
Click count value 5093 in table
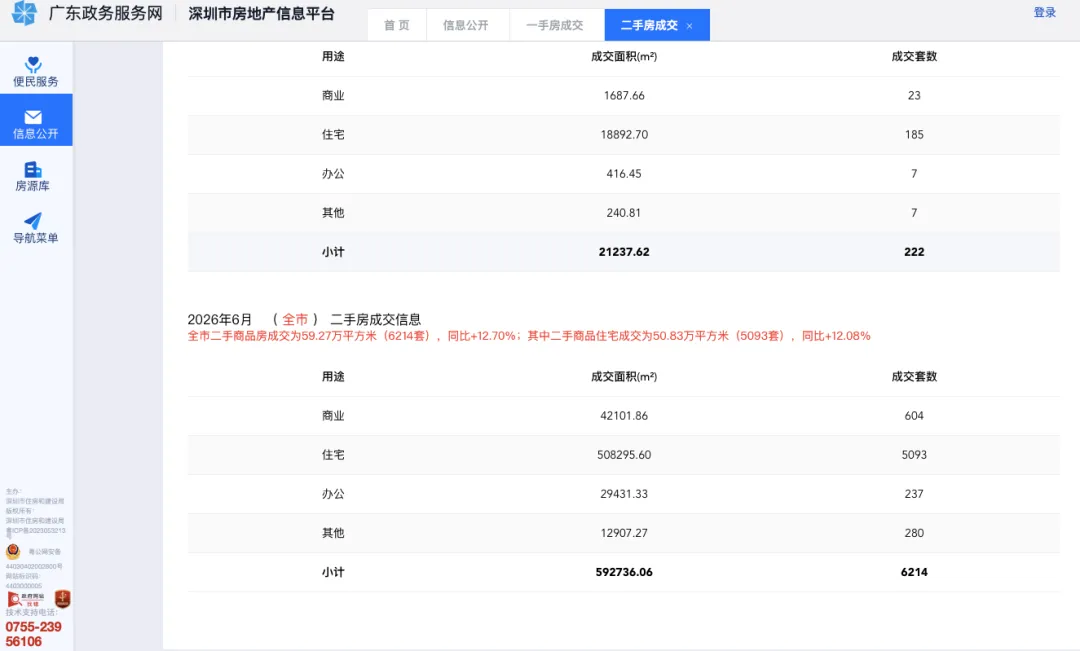click(914, 455)
